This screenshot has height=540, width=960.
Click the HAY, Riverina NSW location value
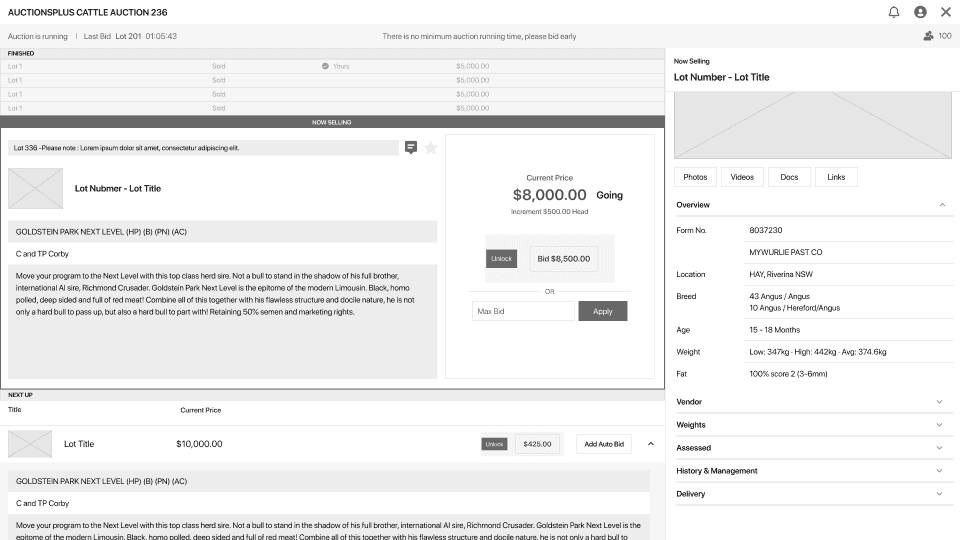[x=781, y=274]
